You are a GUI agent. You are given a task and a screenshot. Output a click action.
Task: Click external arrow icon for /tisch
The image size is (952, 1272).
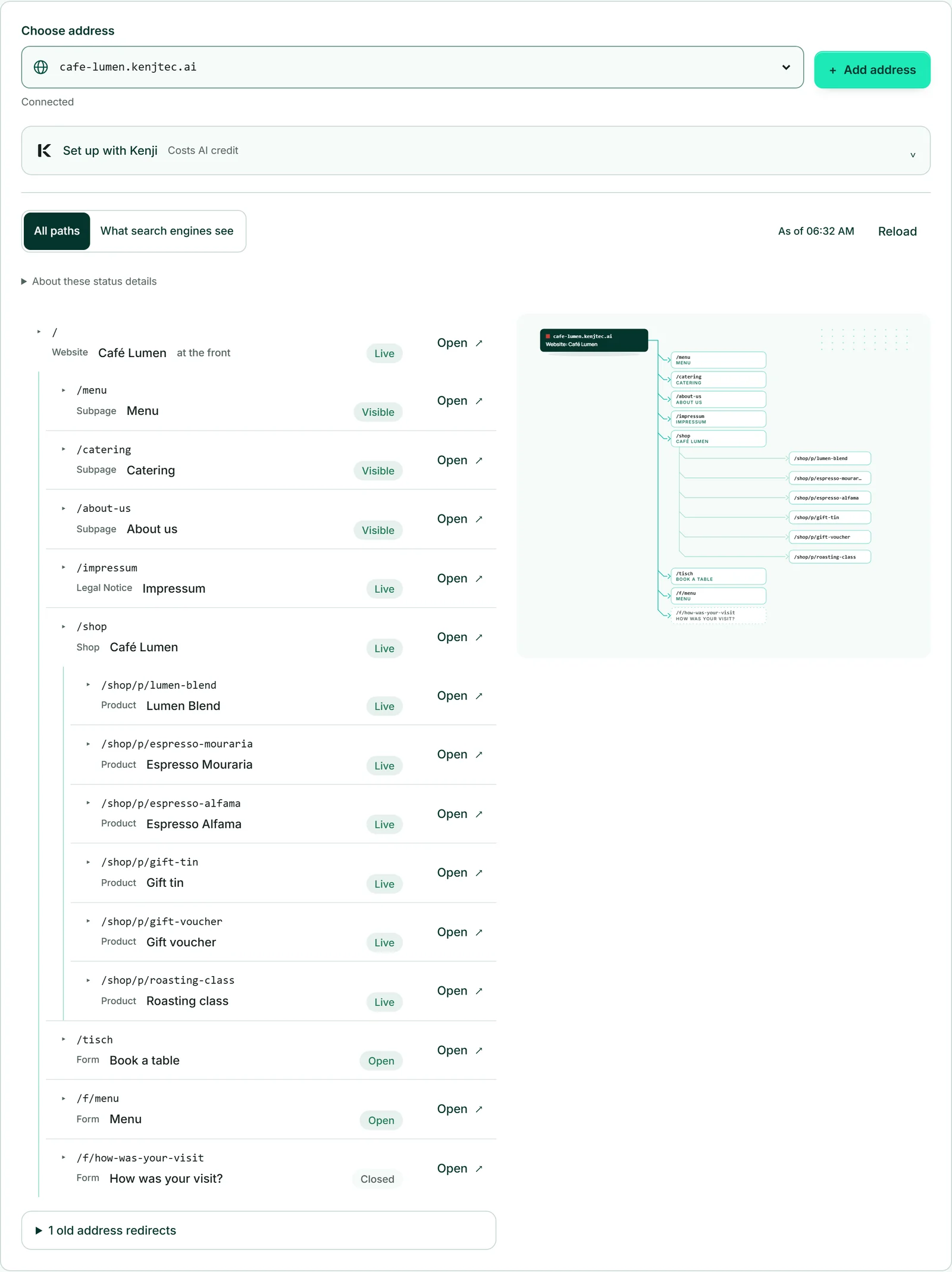(479, 1051)
